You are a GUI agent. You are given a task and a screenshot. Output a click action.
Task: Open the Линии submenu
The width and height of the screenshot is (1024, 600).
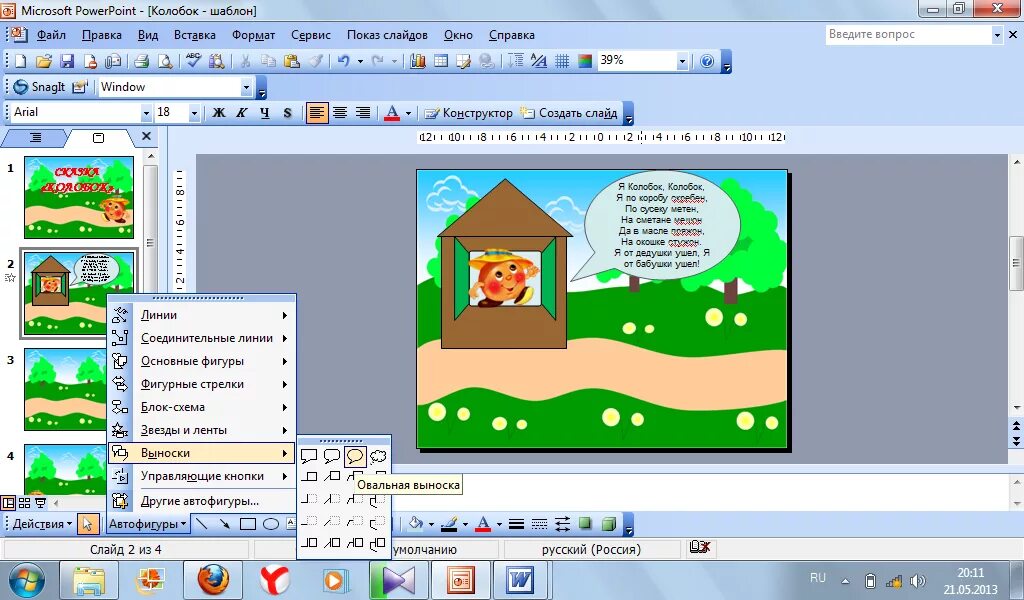tap(201, 315)
